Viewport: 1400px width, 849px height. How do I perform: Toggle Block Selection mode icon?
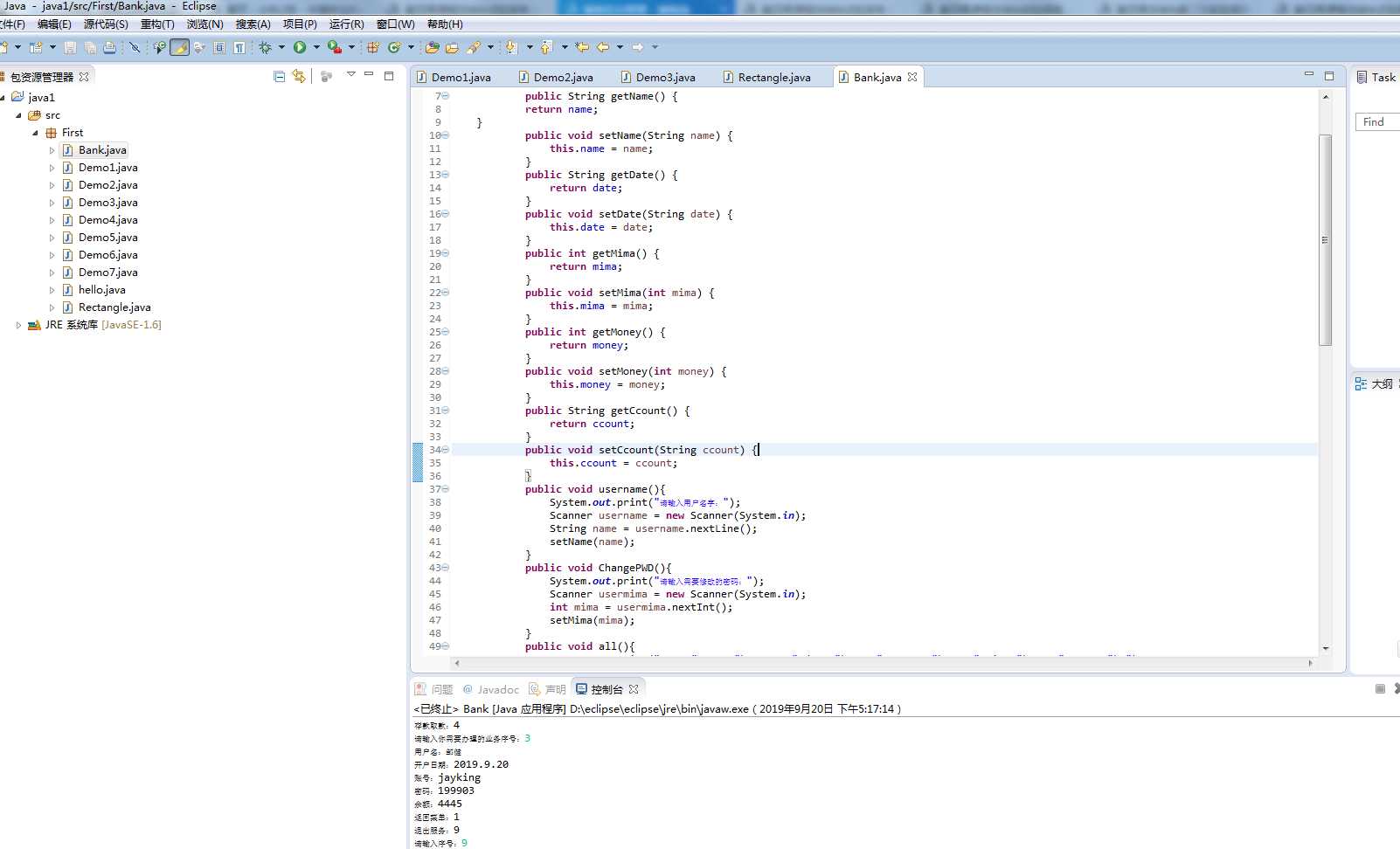[x=219, y=47]
